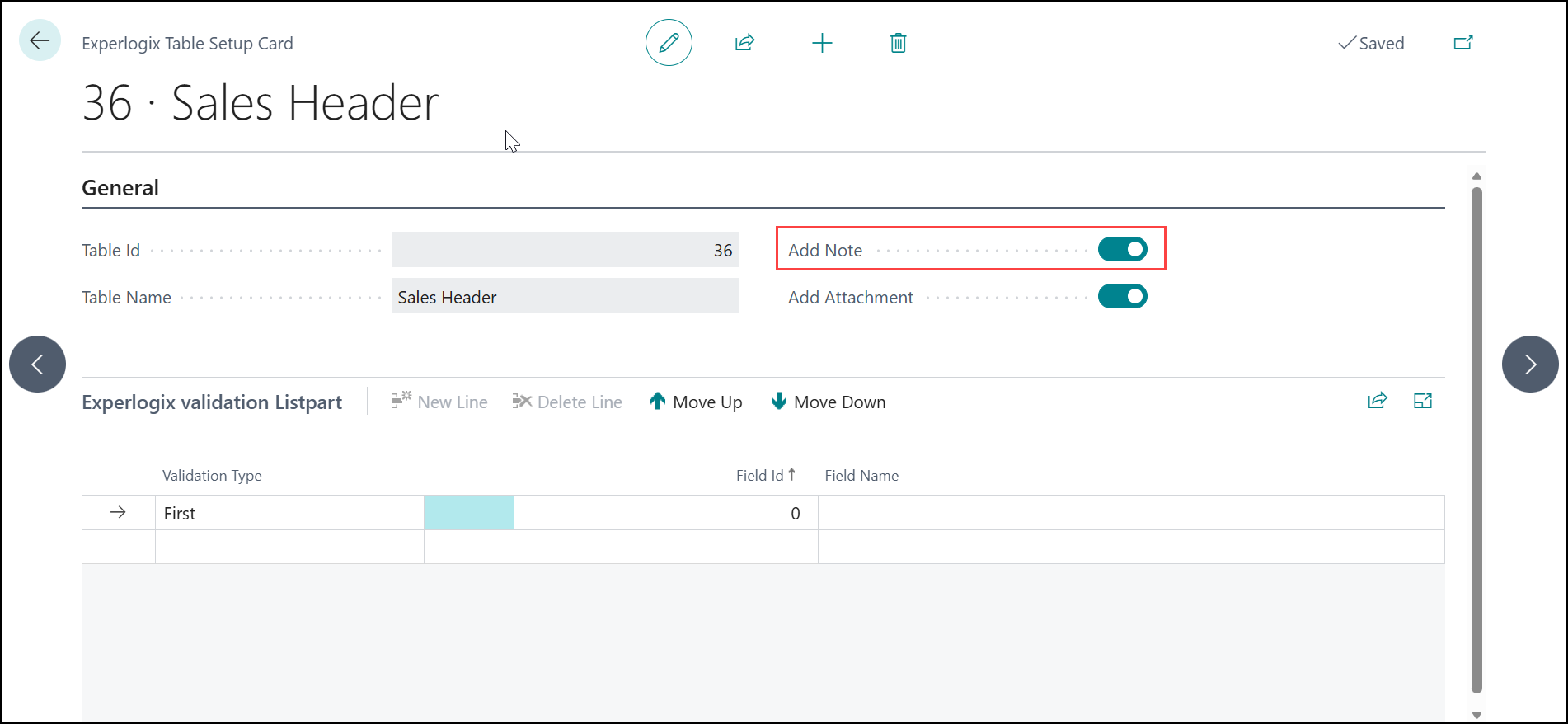
Task: Click New Line in the listpart
Action: (439, 402)
